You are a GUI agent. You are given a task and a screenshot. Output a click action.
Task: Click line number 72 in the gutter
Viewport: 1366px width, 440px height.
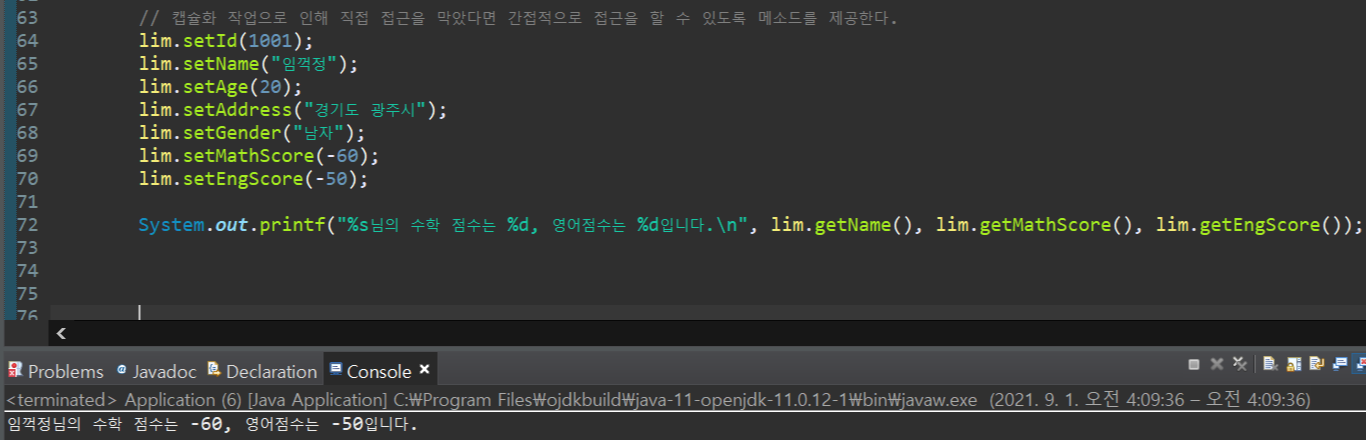point(28,225)
